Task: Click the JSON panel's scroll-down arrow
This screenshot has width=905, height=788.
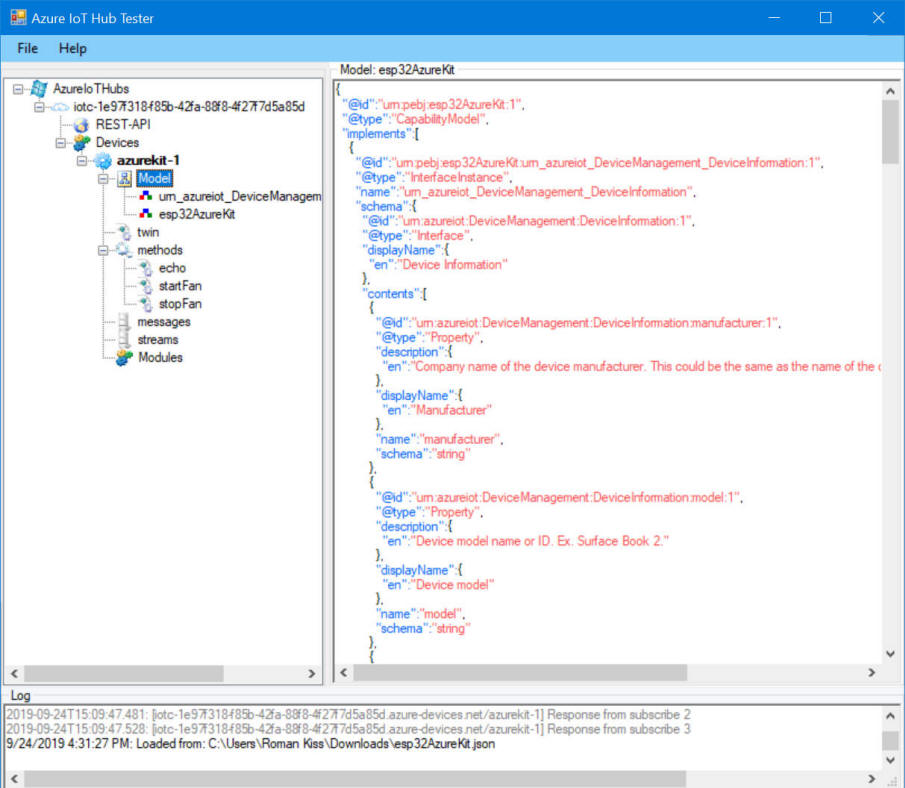Action: (x=891, y=654)
